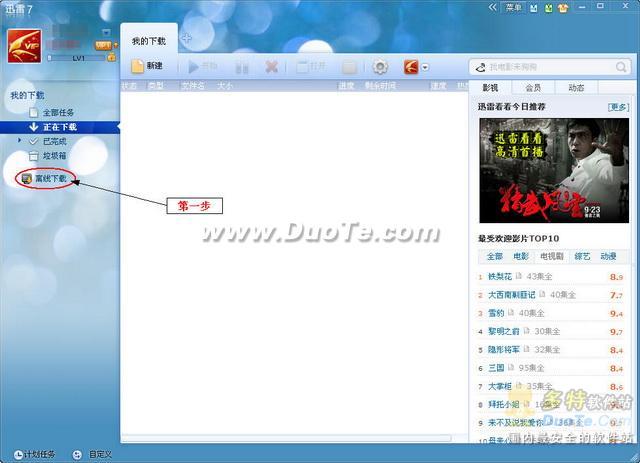
Task: Open settings via the gear icon
Action: click(x=380, y=67)
